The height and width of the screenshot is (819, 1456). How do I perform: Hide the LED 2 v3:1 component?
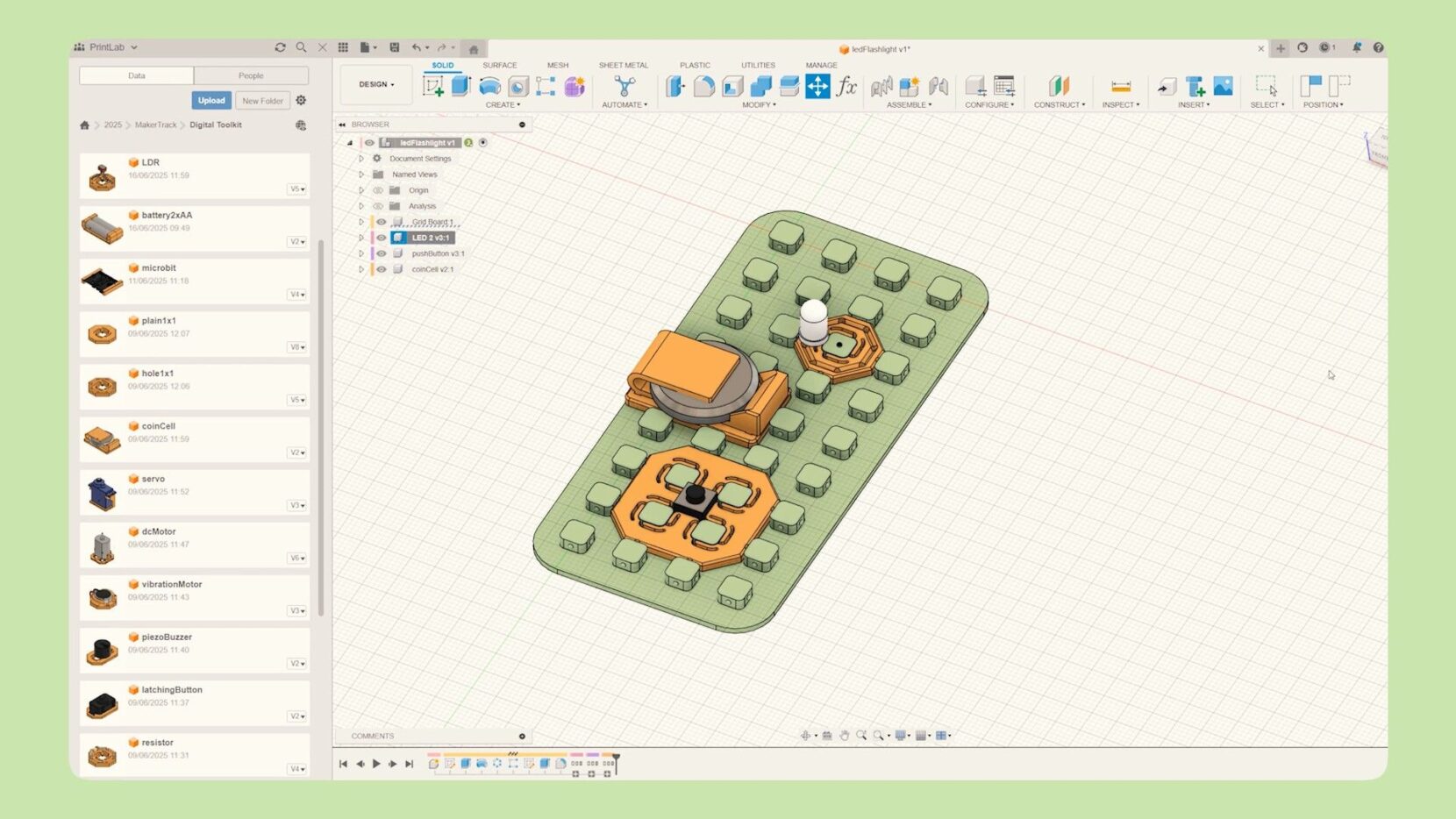click(x=382, y=238)
